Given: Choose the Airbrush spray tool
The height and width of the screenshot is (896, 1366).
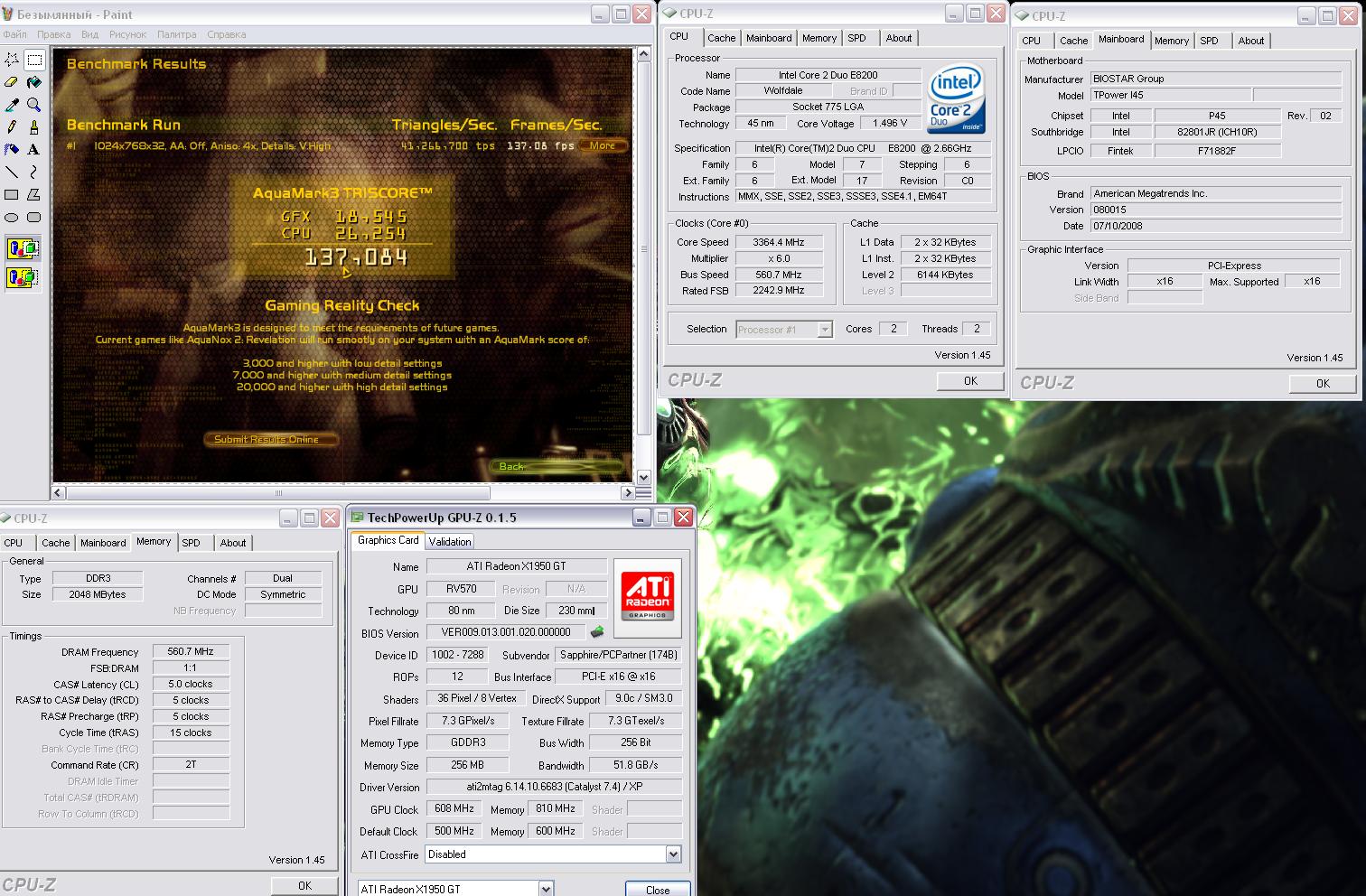Looking at the screenshot, I should coord(12,150).
